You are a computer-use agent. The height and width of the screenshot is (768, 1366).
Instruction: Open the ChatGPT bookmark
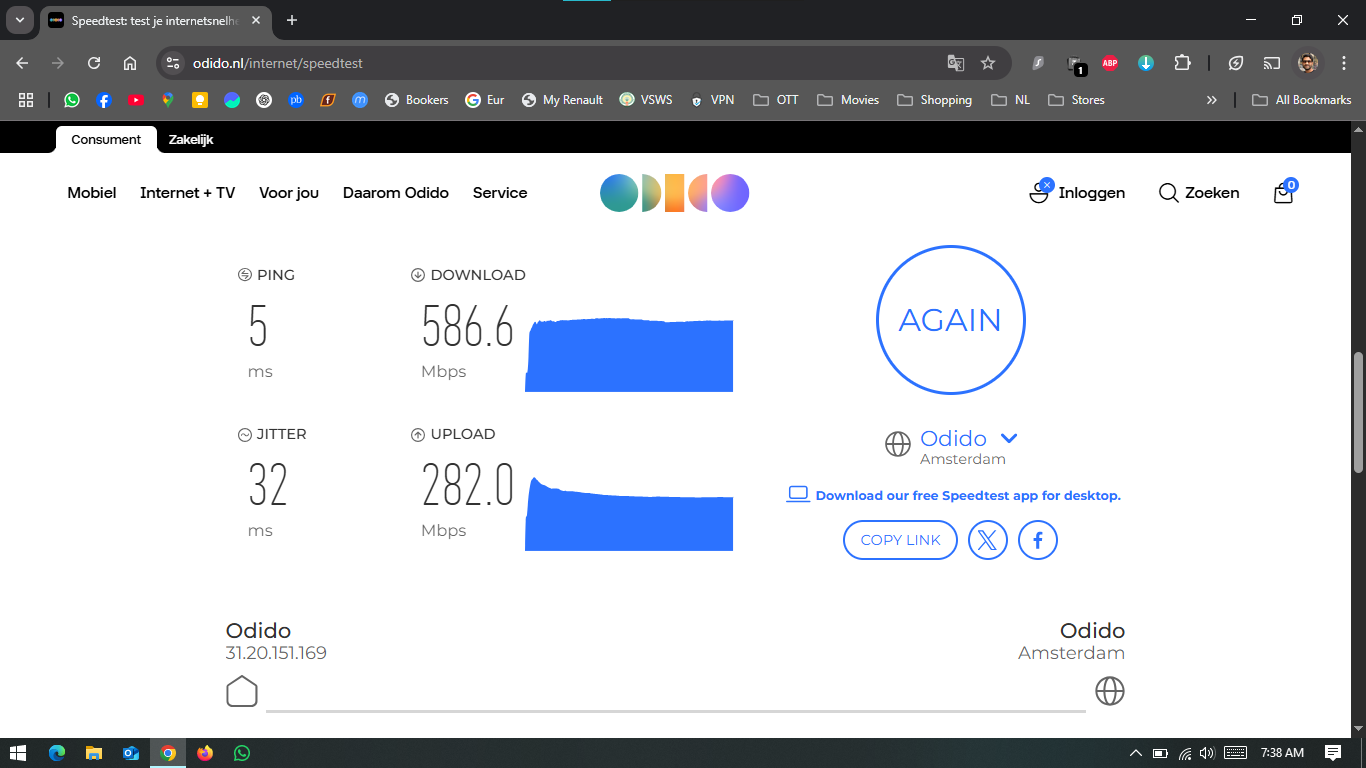point(264,100)
